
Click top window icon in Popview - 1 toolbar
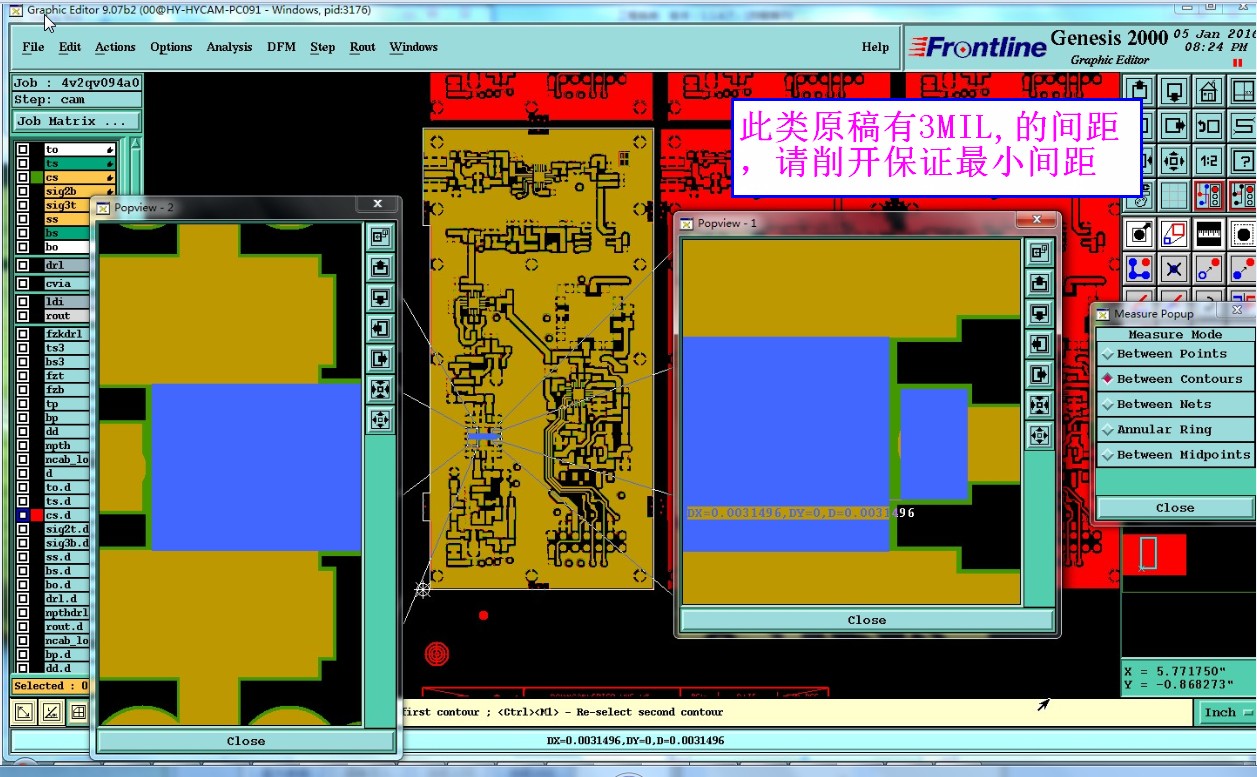(x=1040, y=252)
